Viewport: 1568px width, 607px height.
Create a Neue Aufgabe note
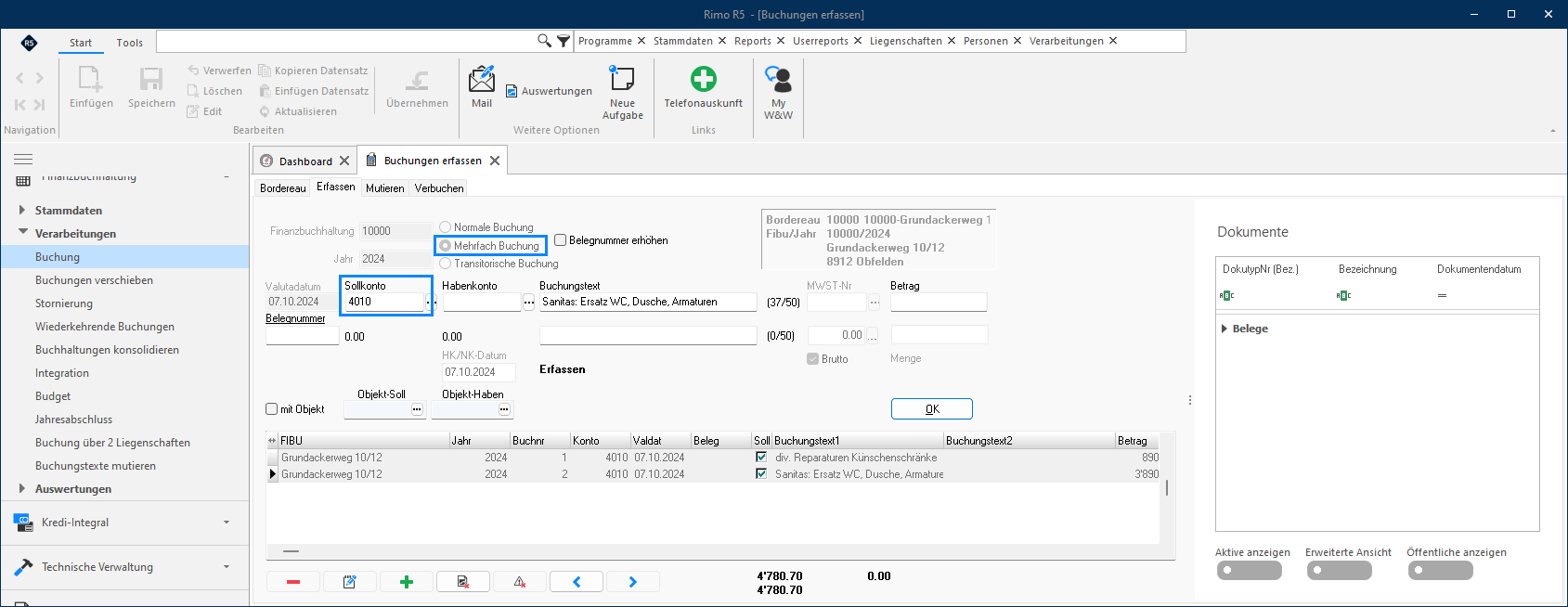tap(622, 79)
